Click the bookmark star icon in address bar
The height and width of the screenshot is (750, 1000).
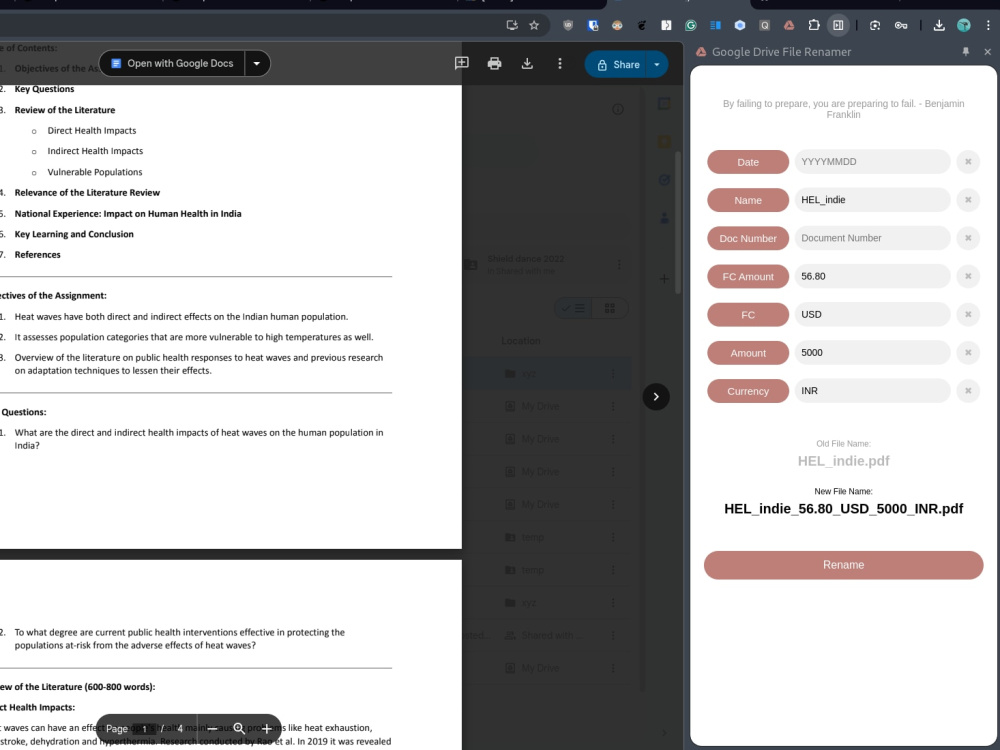[534, 26]
